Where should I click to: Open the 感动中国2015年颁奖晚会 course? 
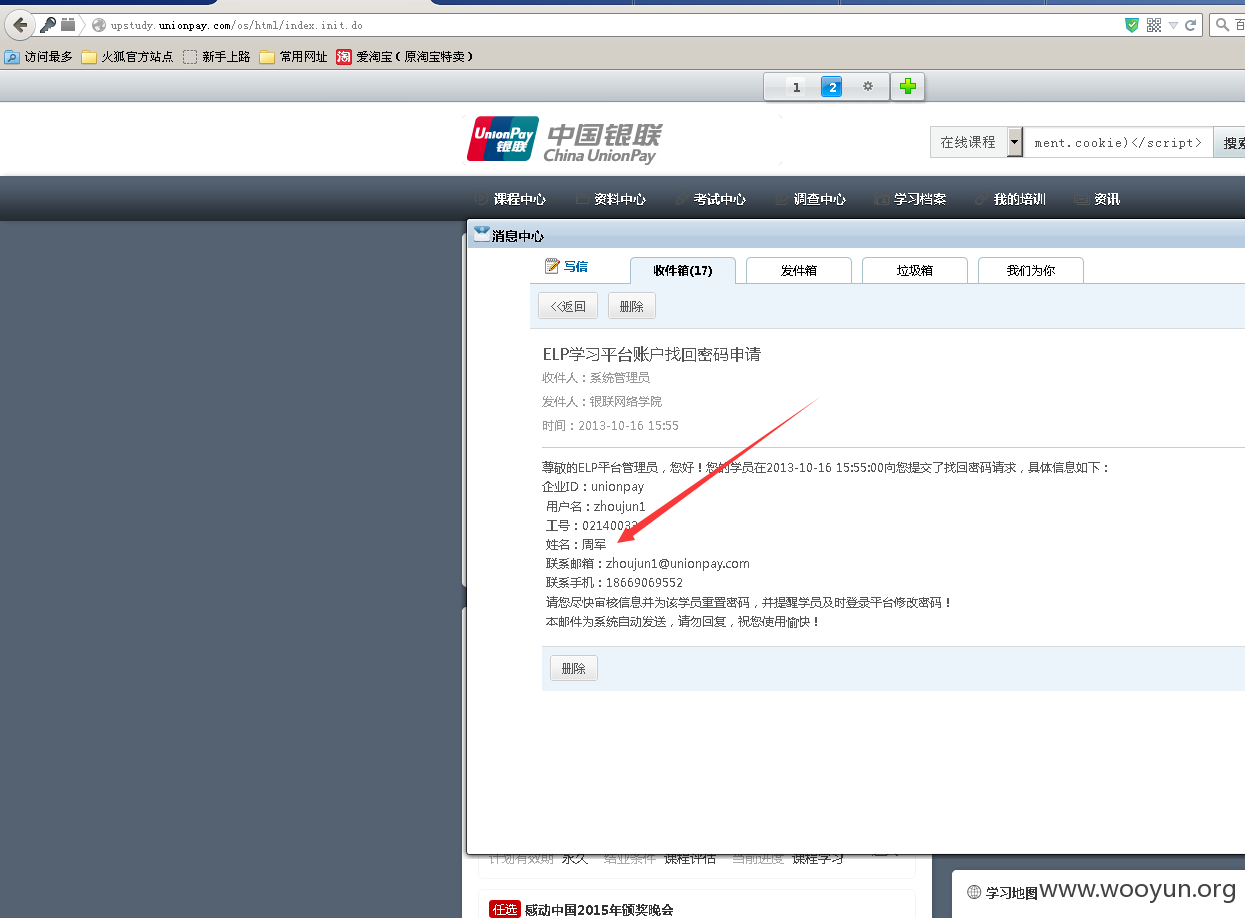(x=599, y=910)
